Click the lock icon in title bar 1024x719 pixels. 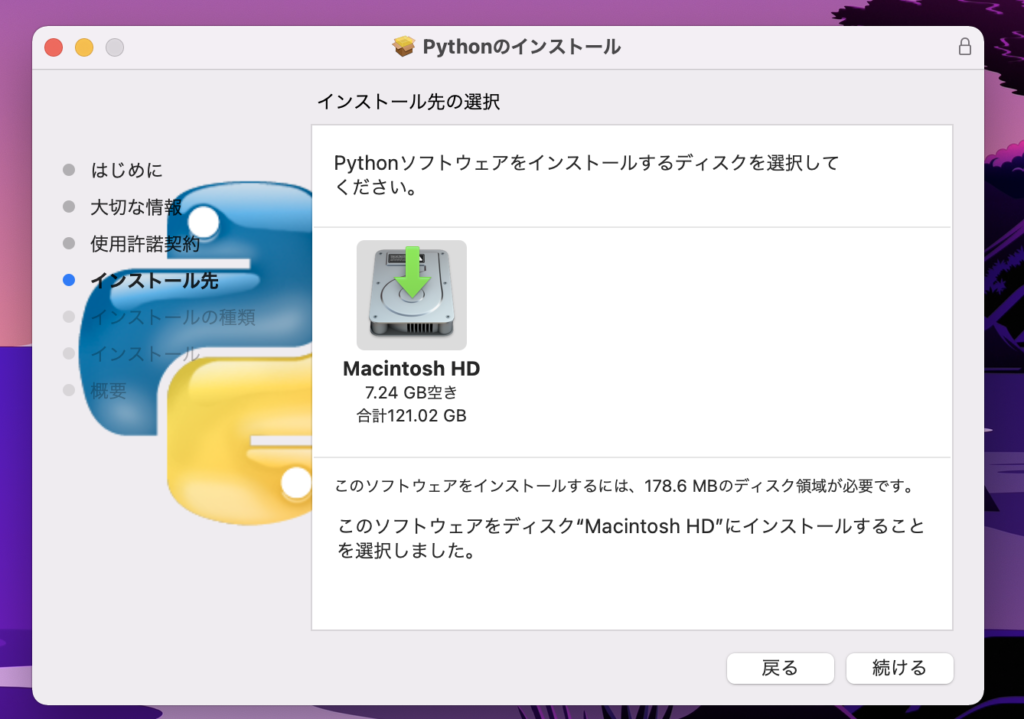point(965,47)
